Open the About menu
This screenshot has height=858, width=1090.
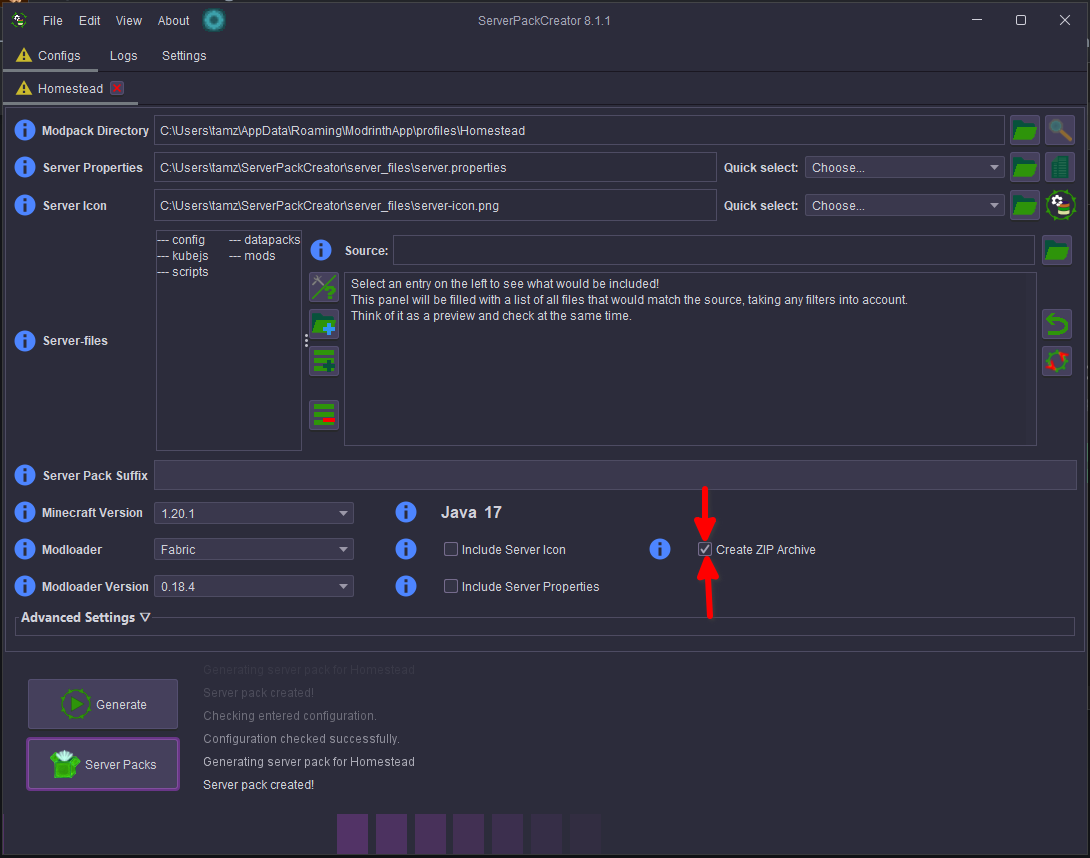pyautogui.click(x=173, y=21)
